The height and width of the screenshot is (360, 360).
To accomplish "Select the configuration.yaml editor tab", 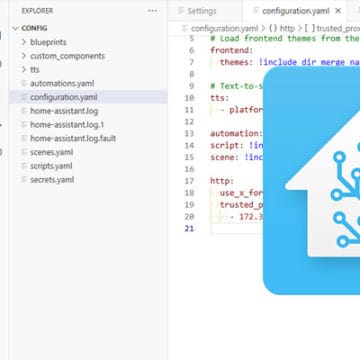I will click(295, 11).
